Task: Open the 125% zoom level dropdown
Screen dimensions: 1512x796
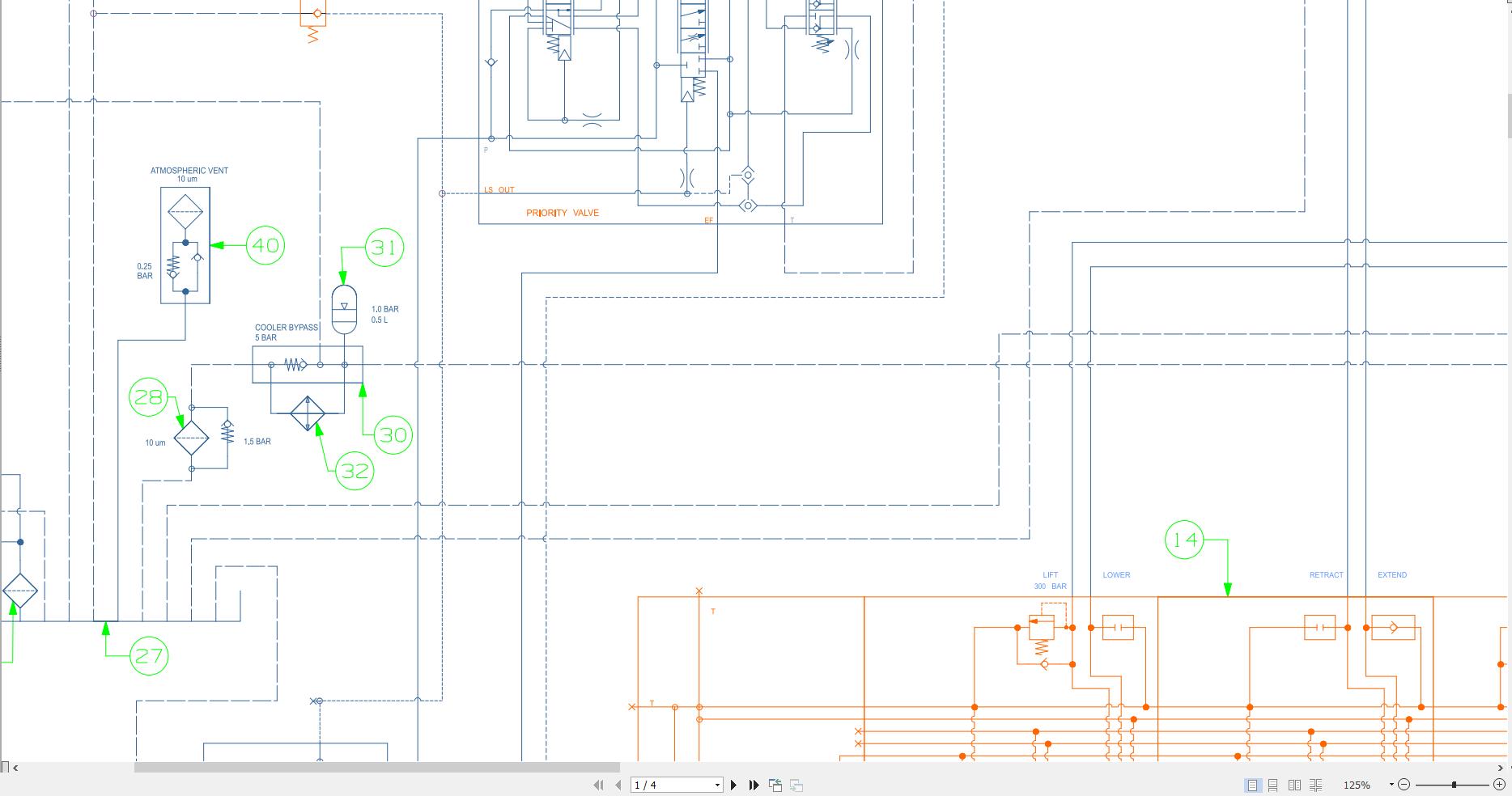Action: [x=1391, y=785]
